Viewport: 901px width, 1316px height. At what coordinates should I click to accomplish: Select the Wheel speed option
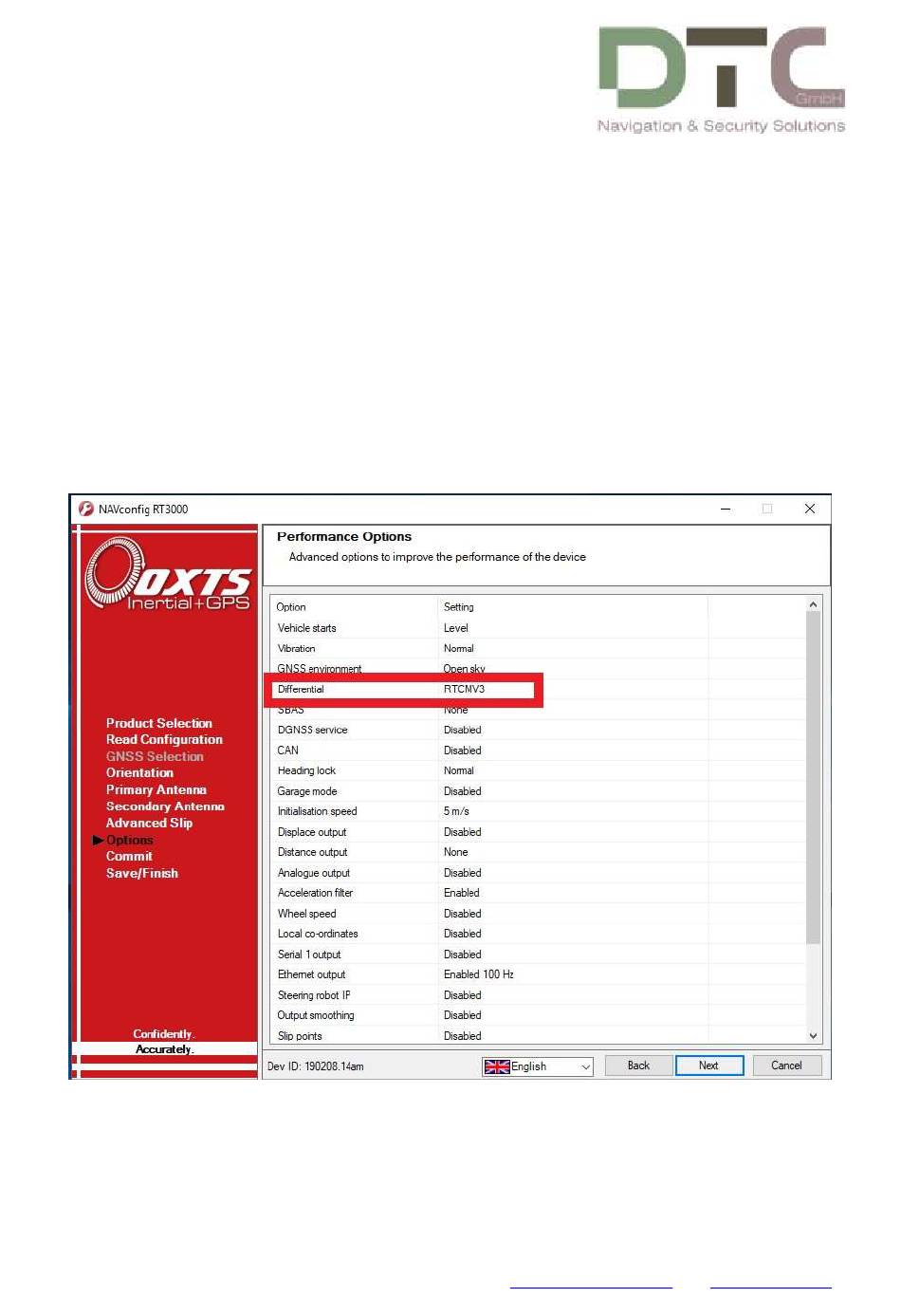click(x=306, y=914)
